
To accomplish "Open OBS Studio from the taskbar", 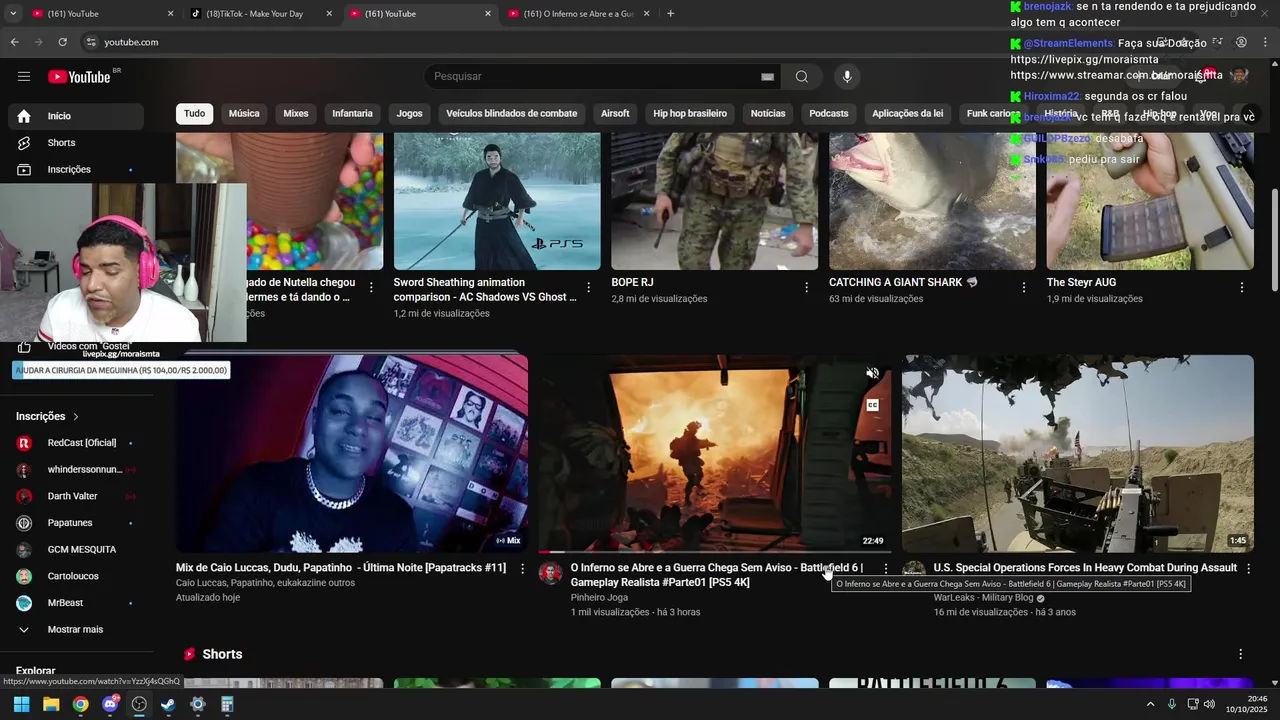I will tap(139, 704).
